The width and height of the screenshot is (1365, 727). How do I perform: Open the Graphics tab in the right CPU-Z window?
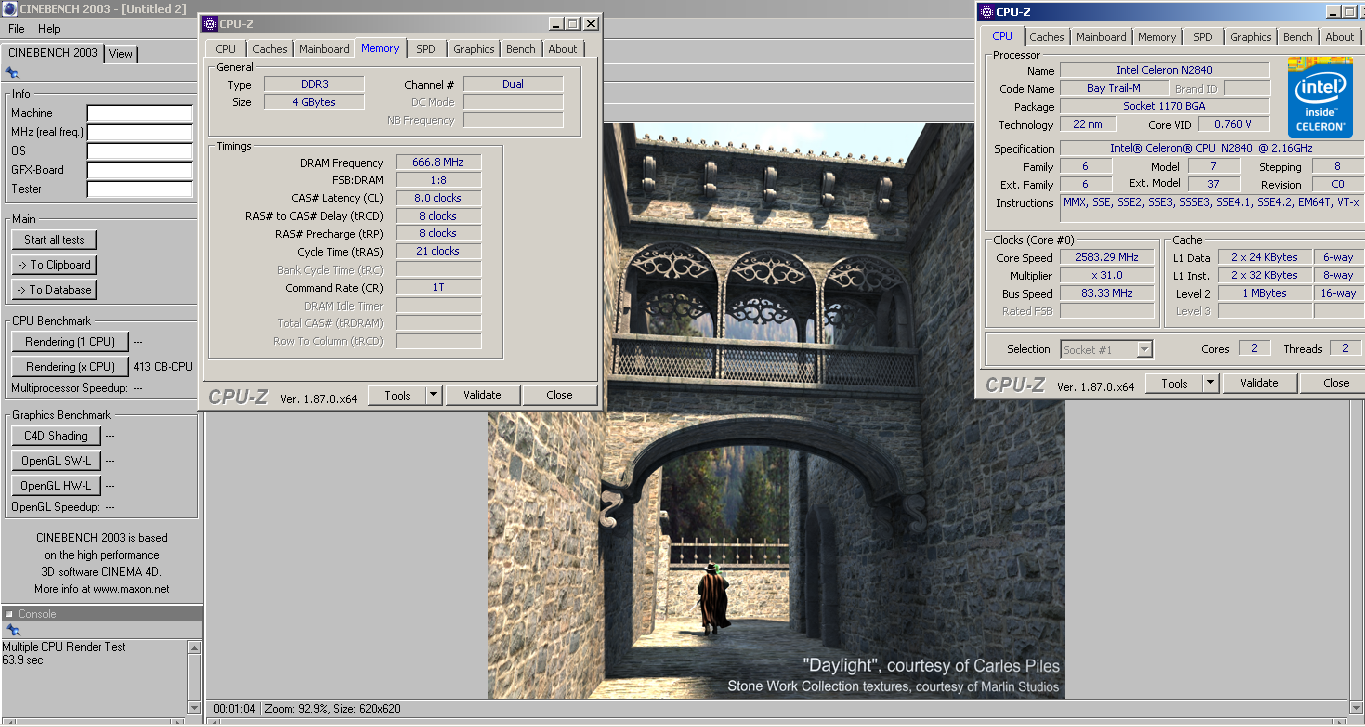[x=1250, y=37]
